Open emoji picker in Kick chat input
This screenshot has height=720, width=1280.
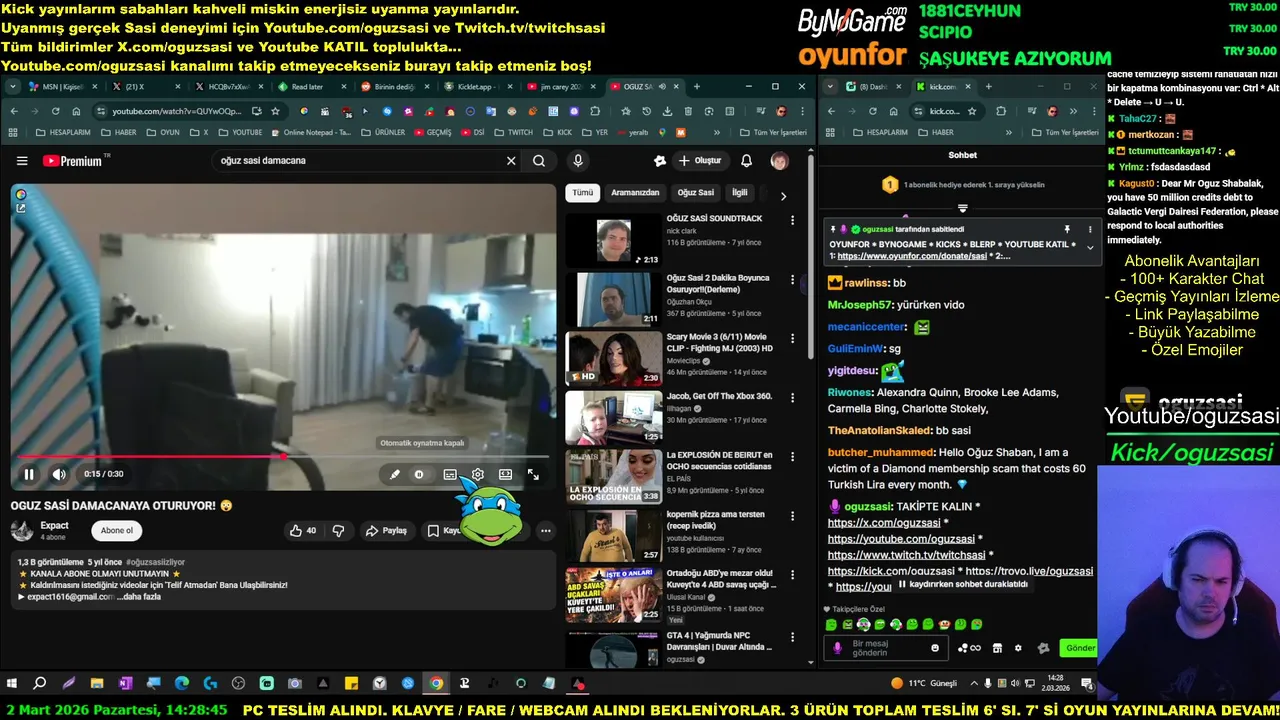935,648
